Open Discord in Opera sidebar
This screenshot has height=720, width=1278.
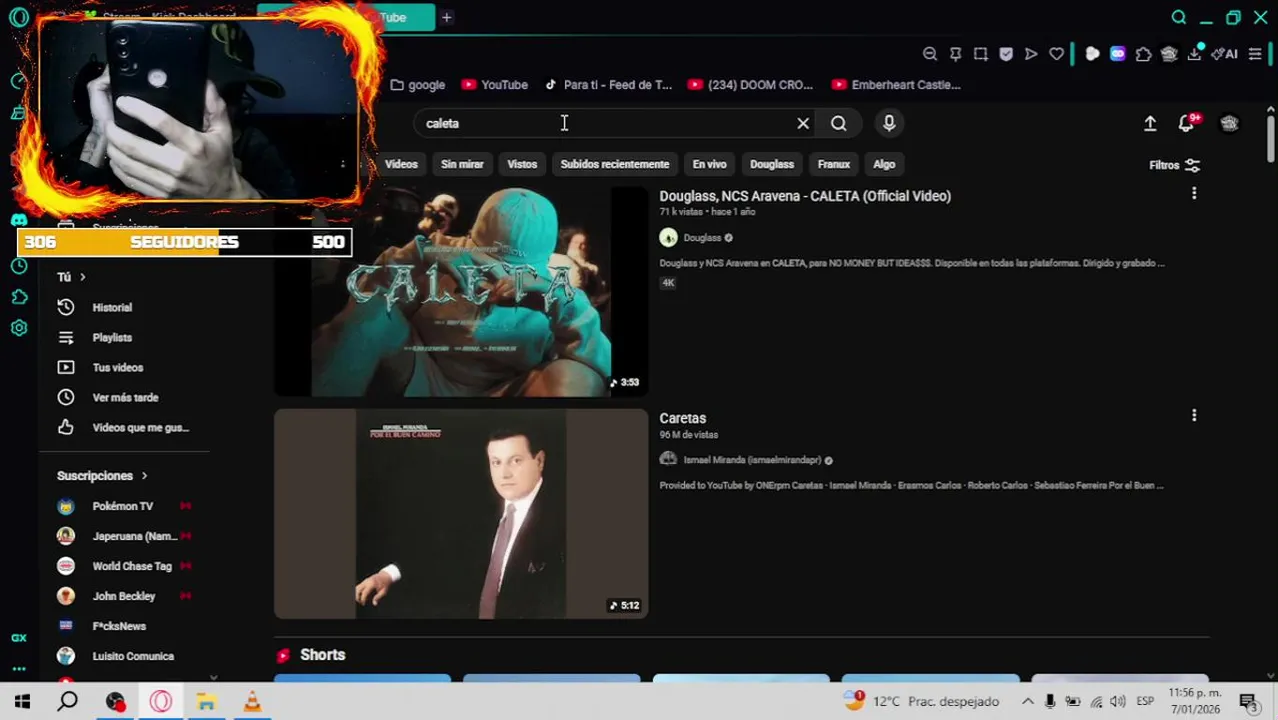19,220
